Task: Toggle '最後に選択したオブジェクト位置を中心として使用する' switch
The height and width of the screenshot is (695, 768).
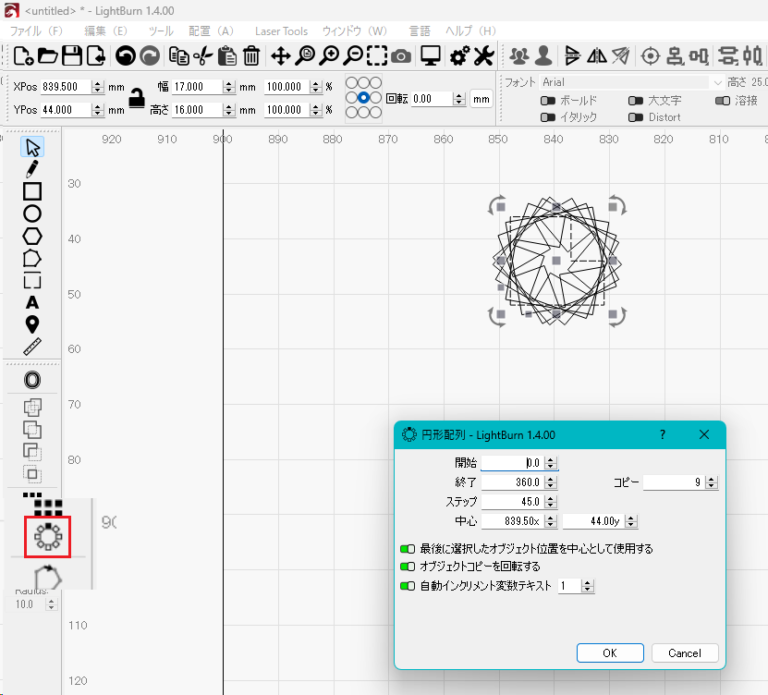Action: click(407, 549)
